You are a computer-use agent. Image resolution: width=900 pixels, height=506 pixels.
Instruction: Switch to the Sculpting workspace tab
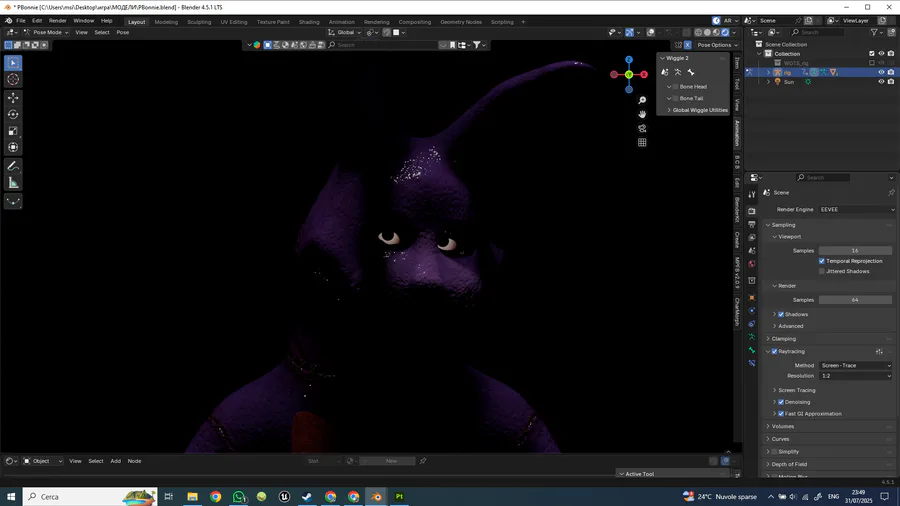(199, 22)
